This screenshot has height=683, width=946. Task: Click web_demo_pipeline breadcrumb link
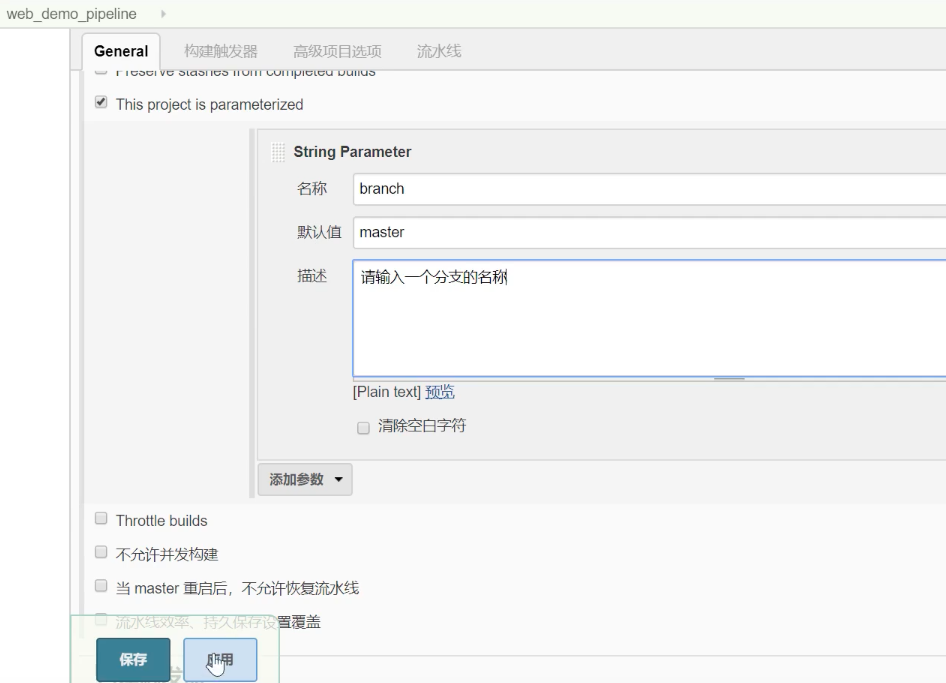pos(72,14)
